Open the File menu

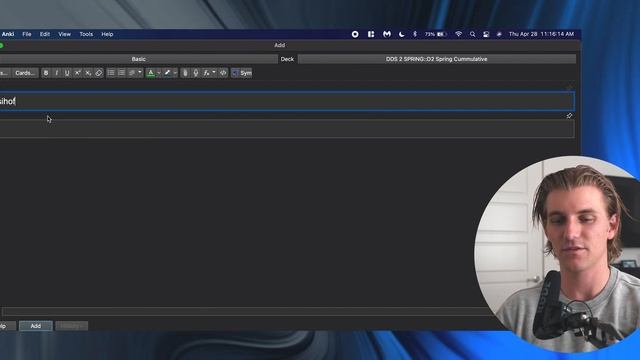coord(27,34)
